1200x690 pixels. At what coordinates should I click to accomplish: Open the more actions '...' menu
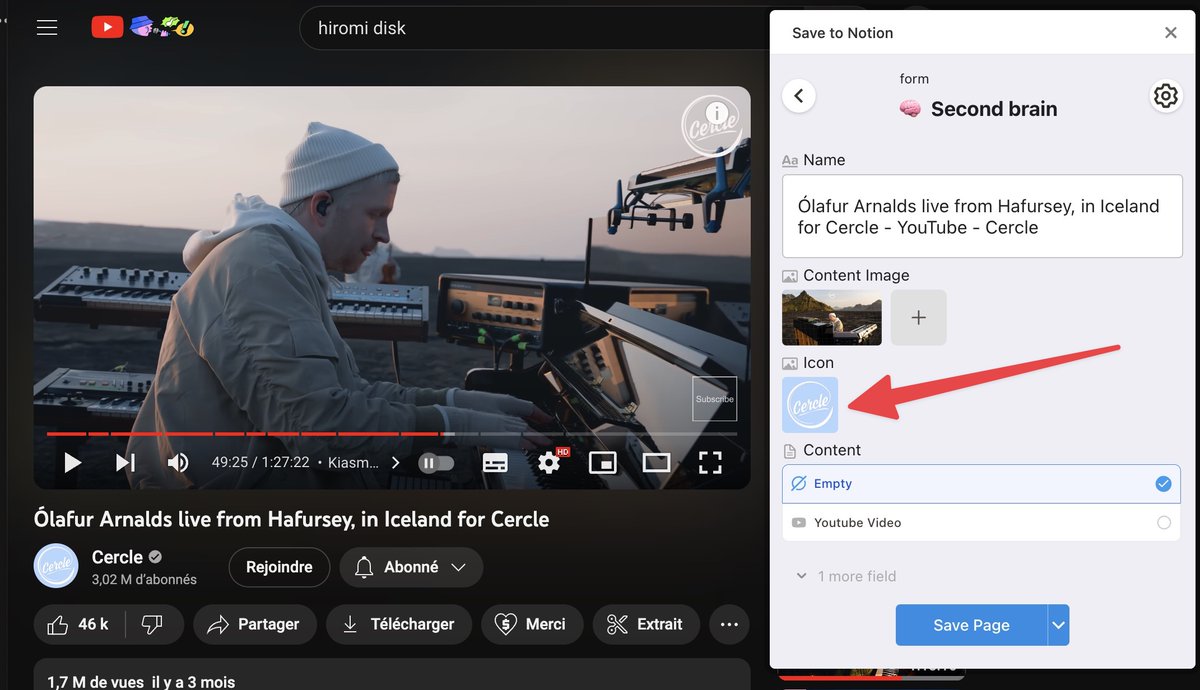(x=729, y=624)
